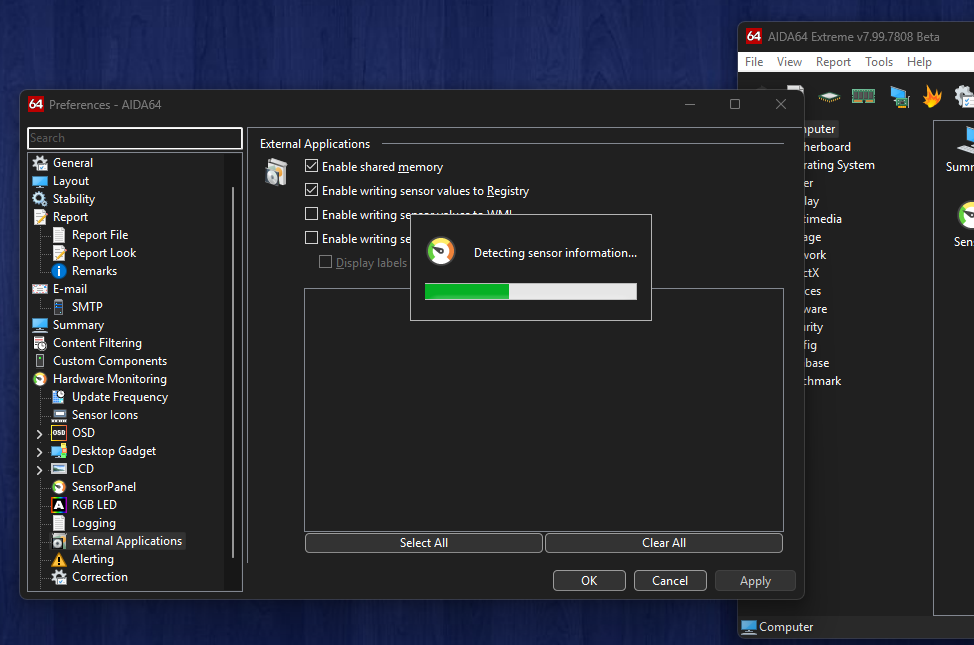Expand the Desktop Gadget tree node
974x645 pixels.
pyautogui.click(x=39, y=452)
